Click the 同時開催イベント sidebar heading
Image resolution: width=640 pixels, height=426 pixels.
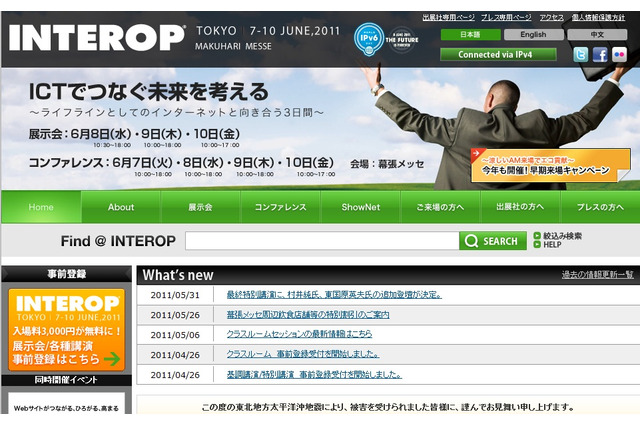click(66, 380)
